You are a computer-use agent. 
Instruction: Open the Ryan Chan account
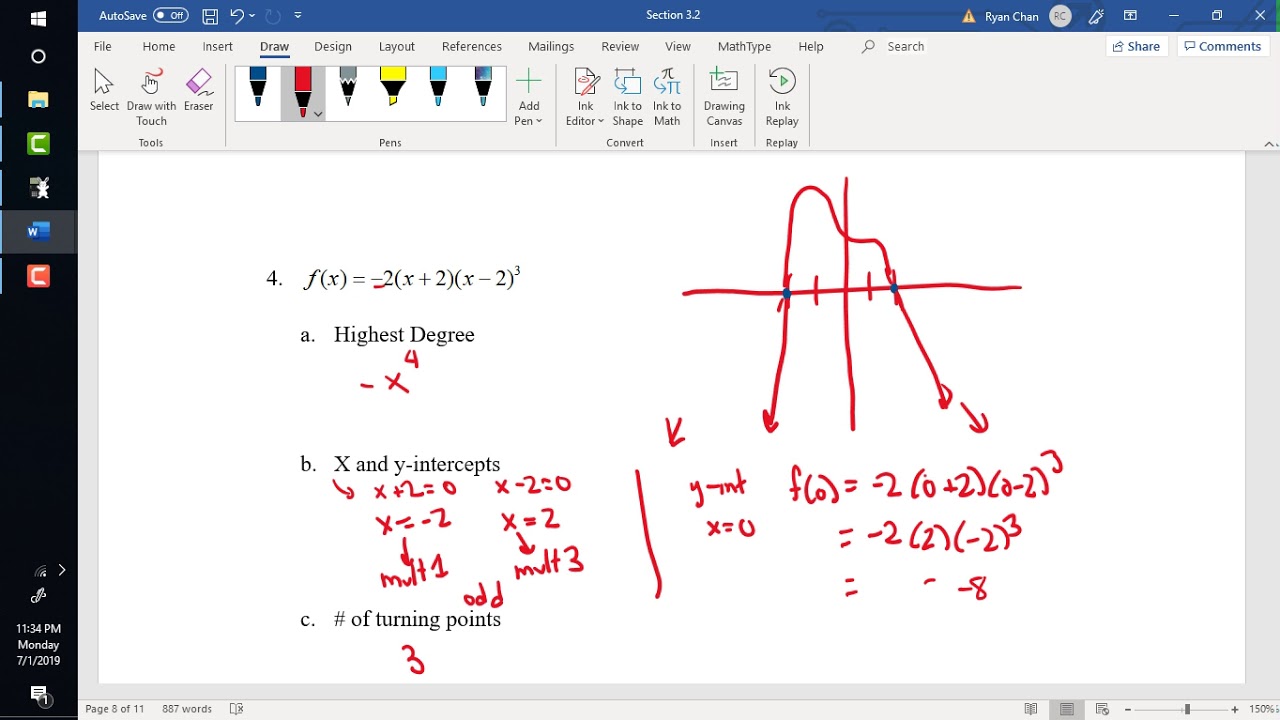[x=1028, y=16]
